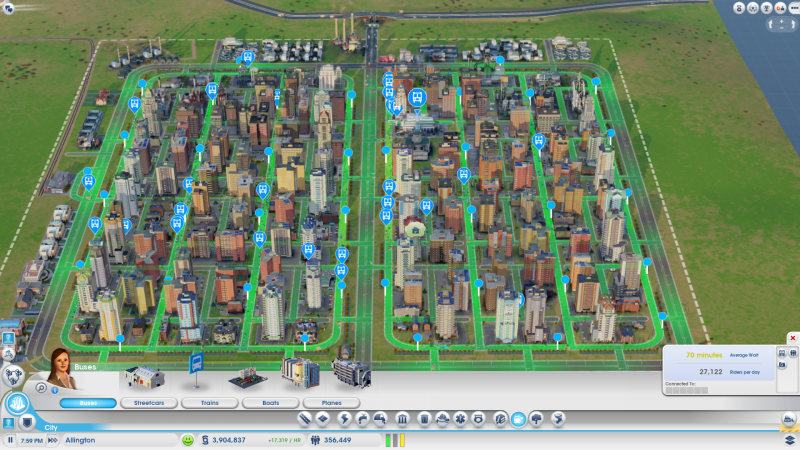Open the Waste Disposal trash can menu
Viewport: 800px width, 450px height.
(424, 419)
